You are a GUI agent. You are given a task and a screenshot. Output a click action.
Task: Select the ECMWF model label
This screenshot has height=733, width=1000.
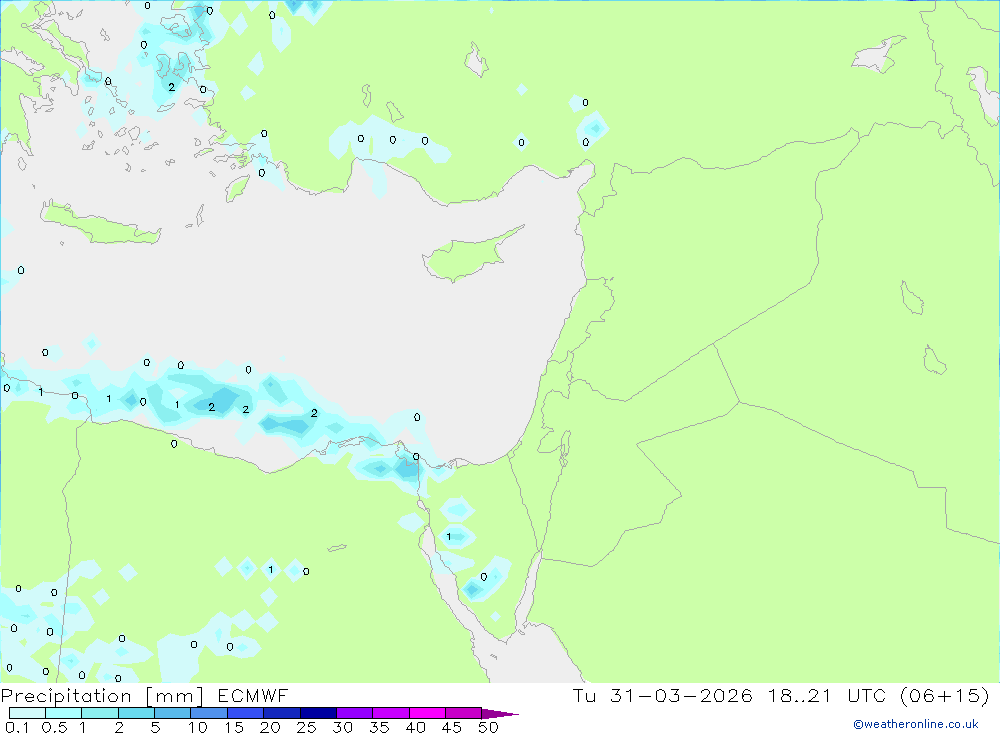click(253, 695)
